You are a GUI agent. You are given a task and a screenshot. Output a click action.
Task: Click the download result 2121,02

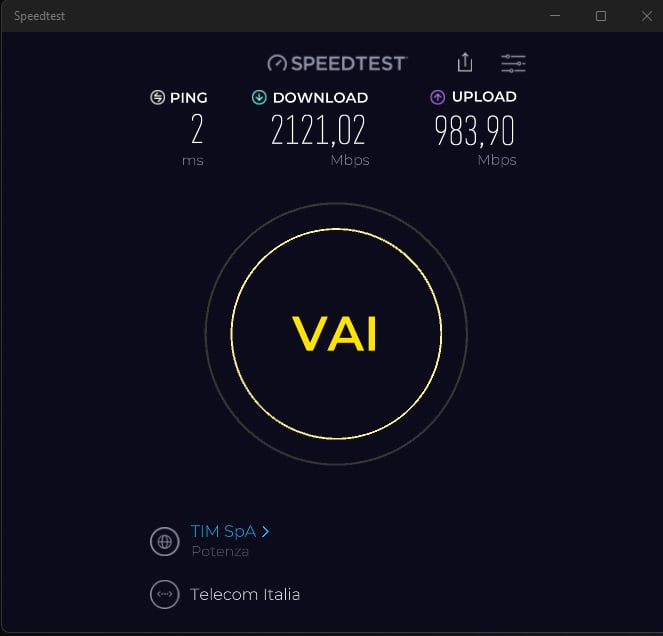click(x=318, y=130)
